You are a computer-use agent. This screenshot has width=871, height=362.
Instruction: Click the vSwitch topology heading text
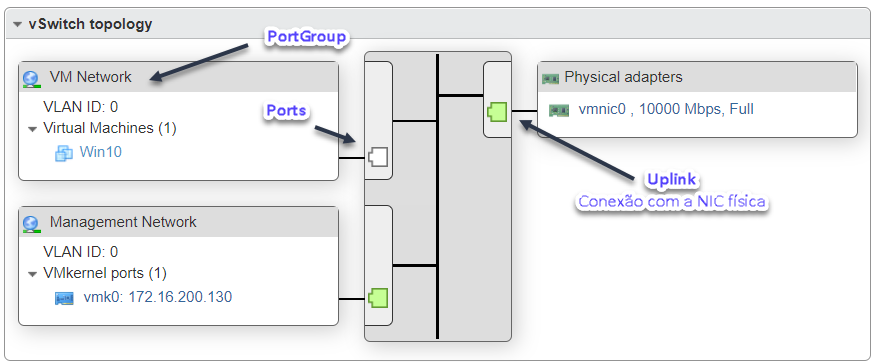click(x=90, y=24)
